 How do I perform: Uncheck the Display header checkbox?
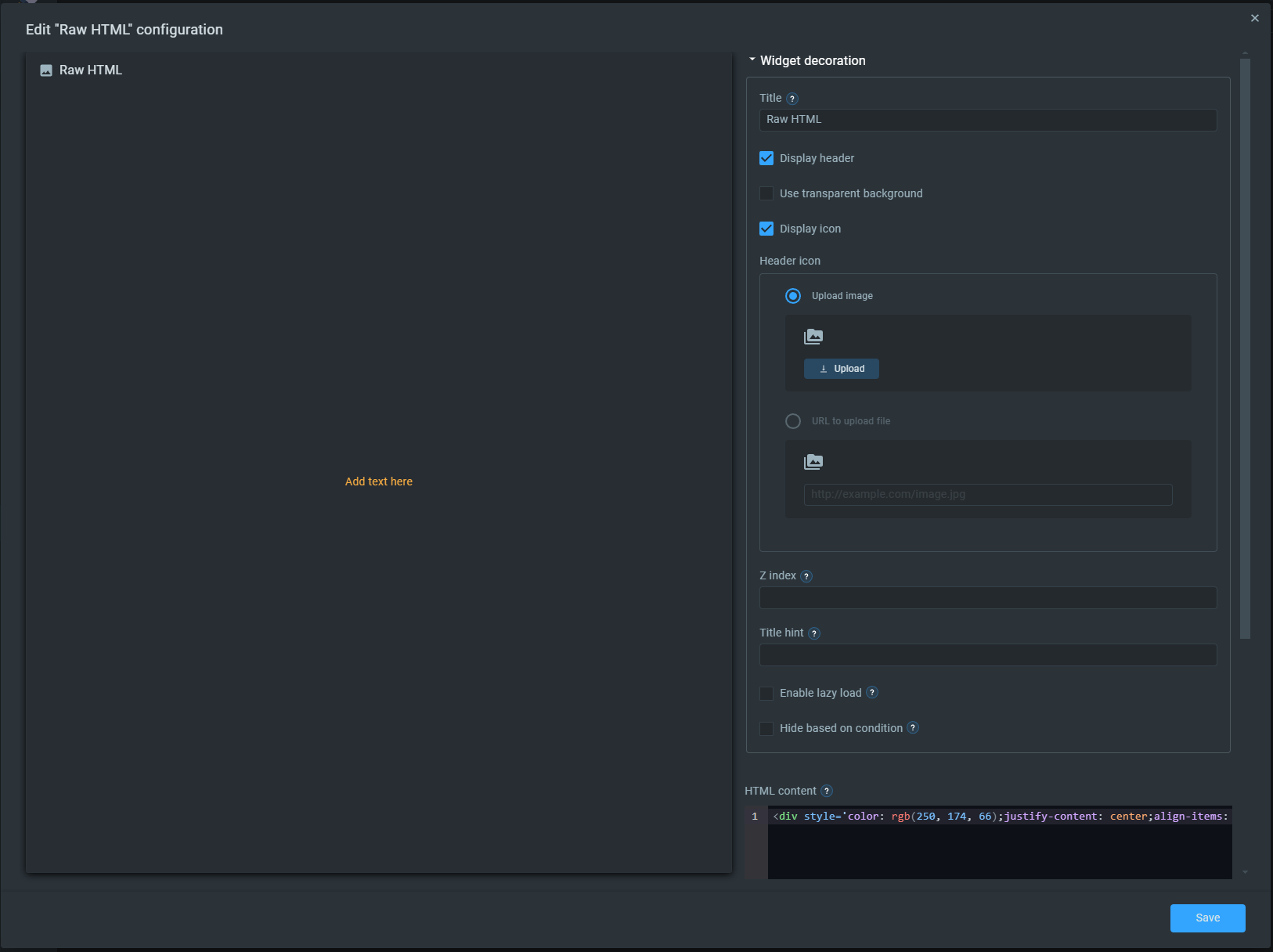[x=766, y=158]
